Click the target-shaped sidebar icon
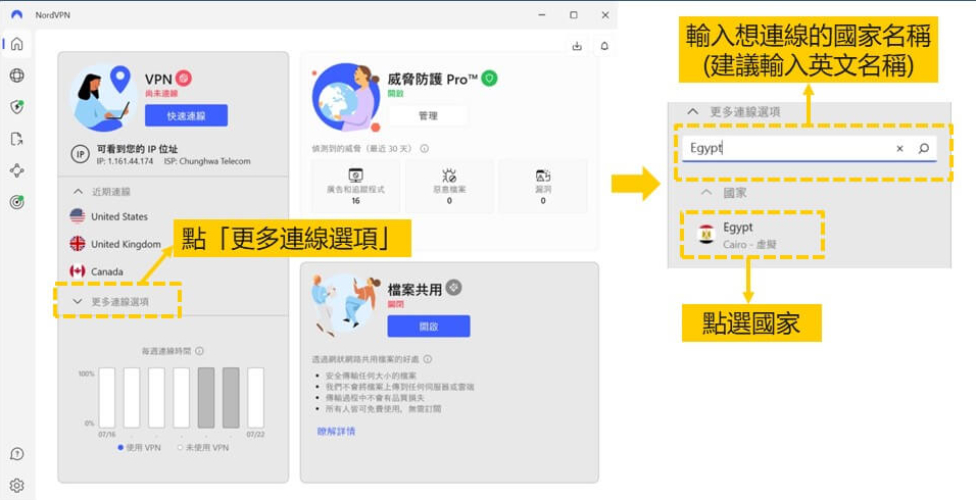Image resolution: width=976 pixels, height=500 pixels. [x=16, y=202]
